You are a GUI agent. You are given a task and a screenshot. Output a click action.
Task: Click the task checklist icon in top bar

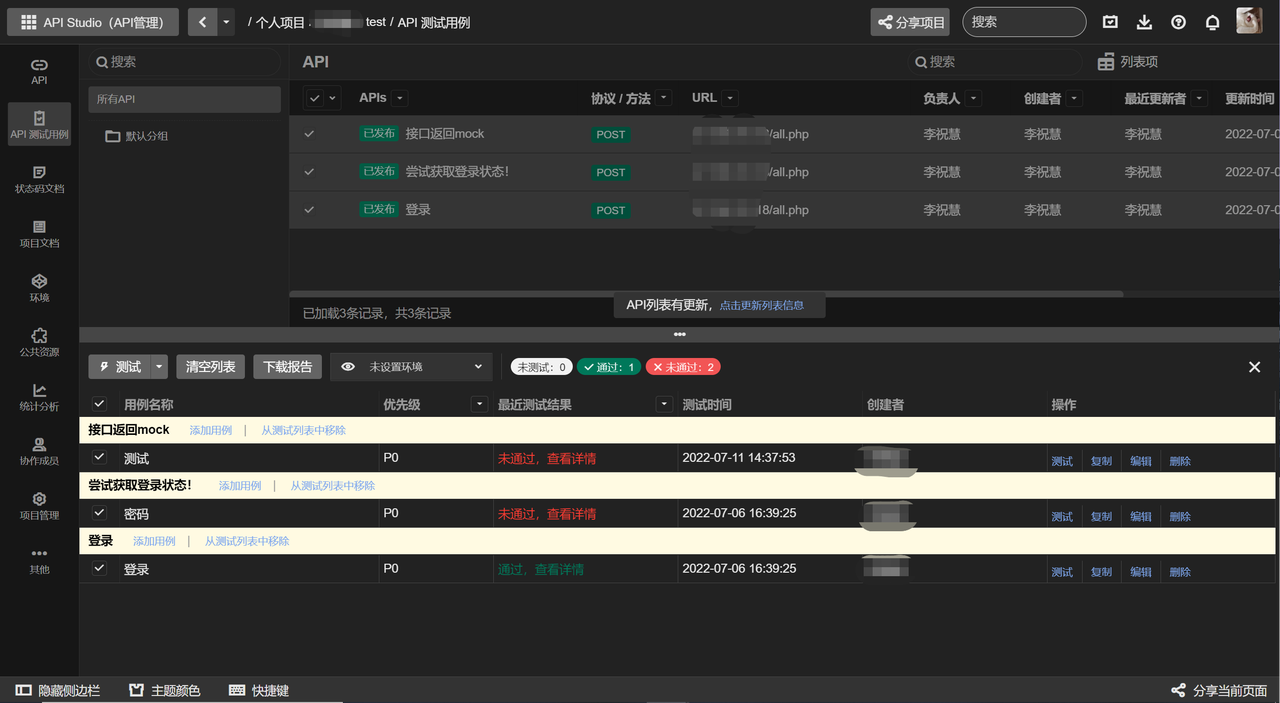(1110, 22)
